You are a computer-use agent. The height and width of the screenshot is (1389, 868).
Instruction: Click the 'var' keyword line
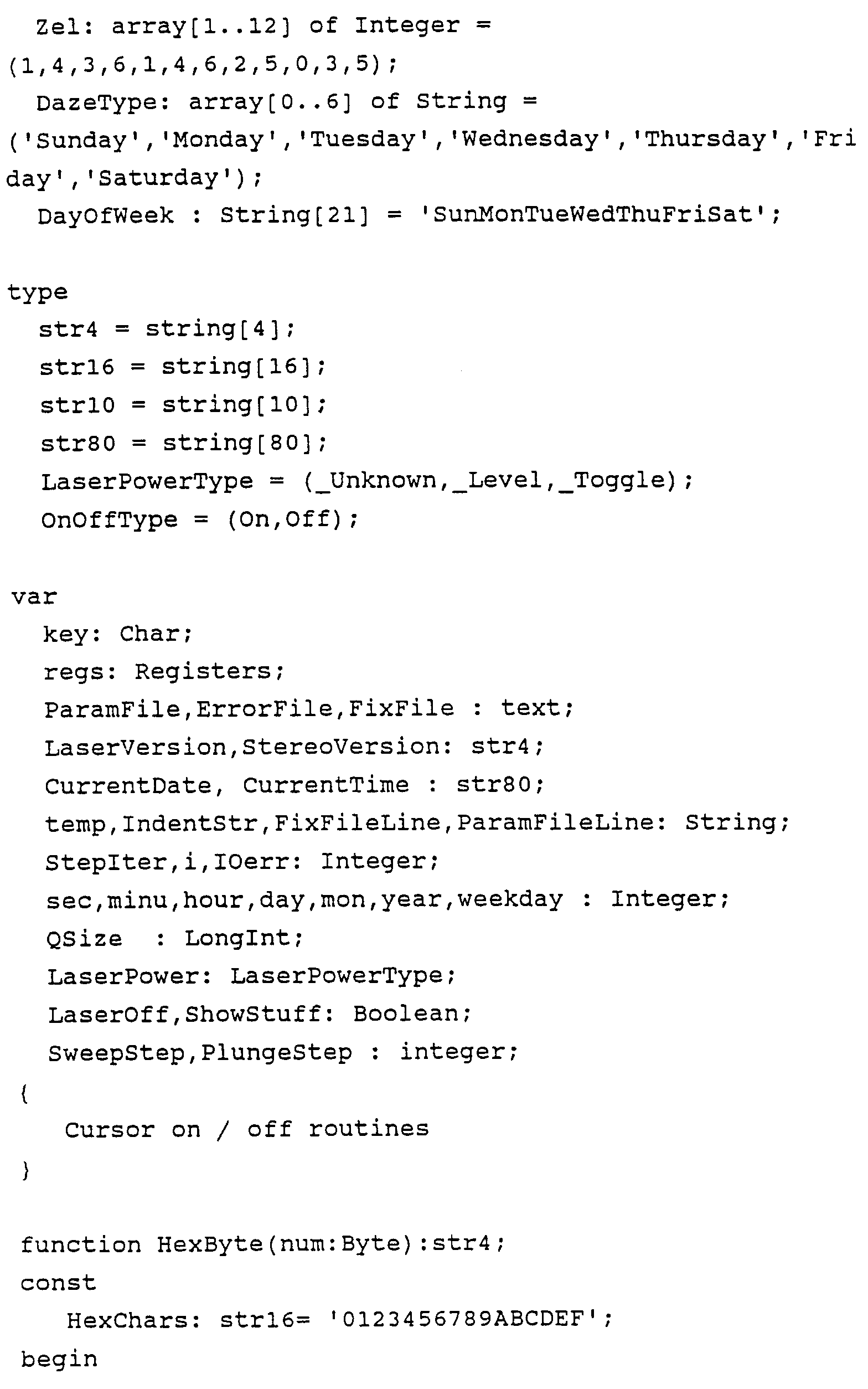point(34,597)
